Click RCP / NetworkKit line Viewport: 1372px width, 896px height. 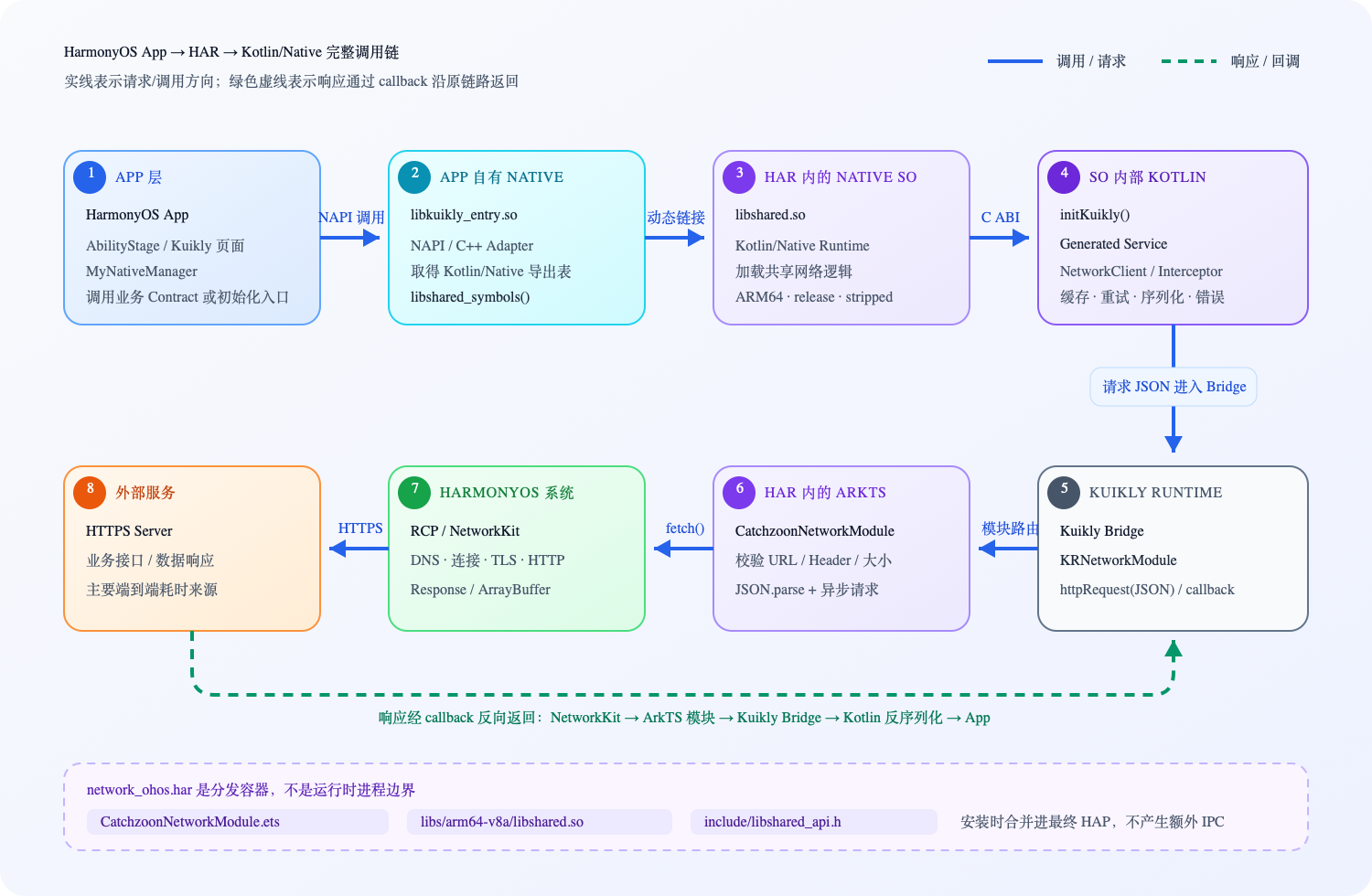465,531
